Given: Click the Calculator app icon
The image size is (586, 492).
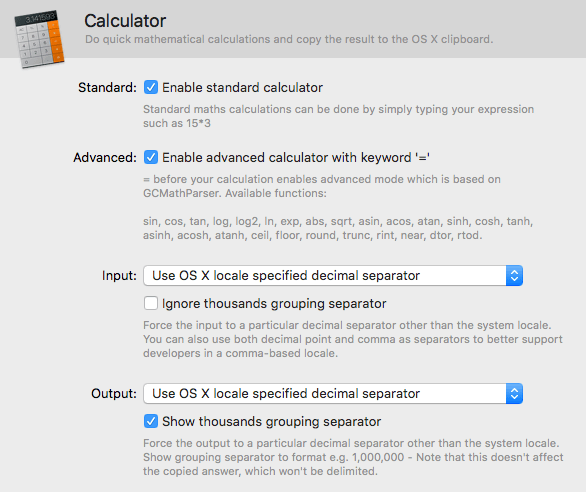Looking at the screenshot, I should point(39,39).
